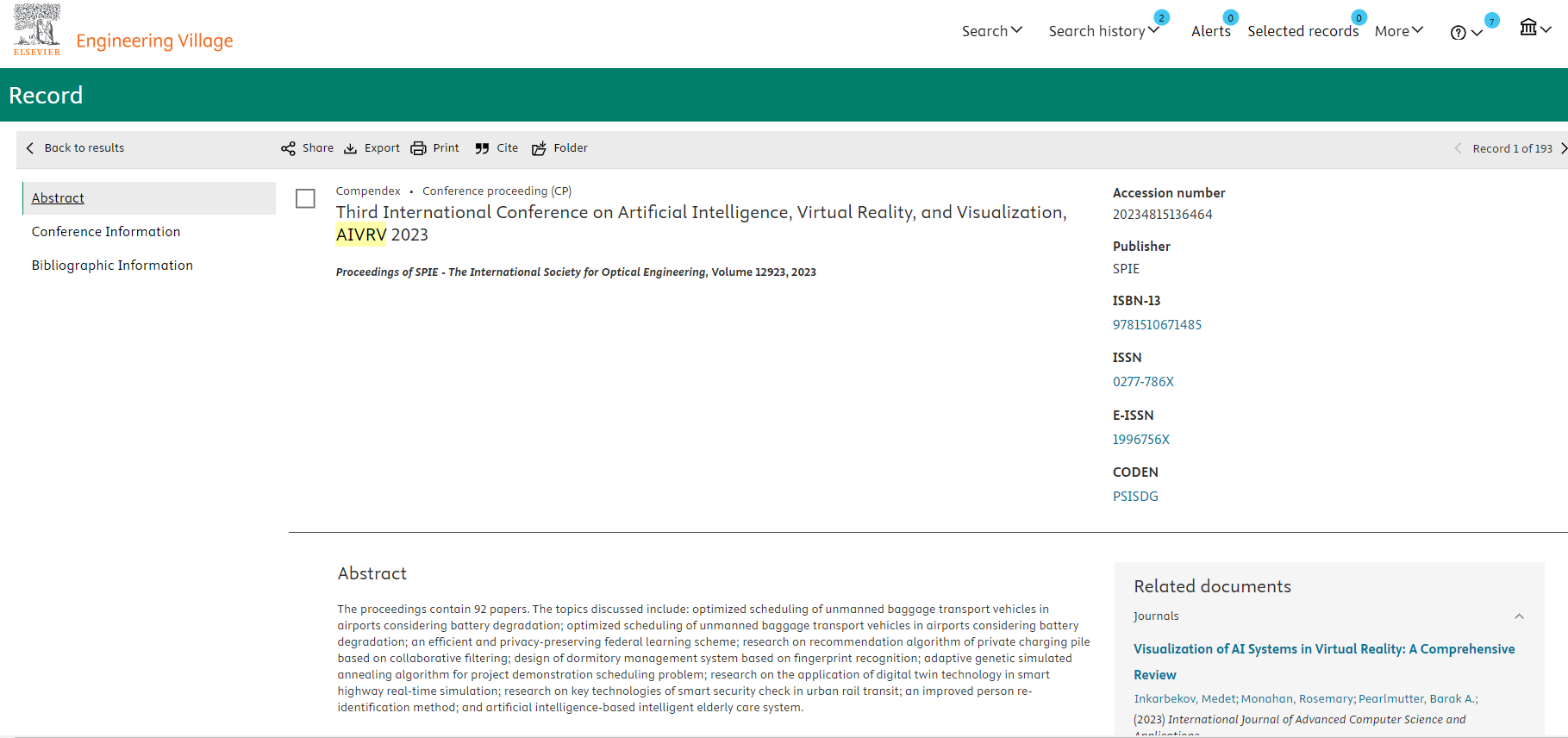Click author Inkarbekov, Medet
The image size is (1568, 738).
[x=1184, y=699]
